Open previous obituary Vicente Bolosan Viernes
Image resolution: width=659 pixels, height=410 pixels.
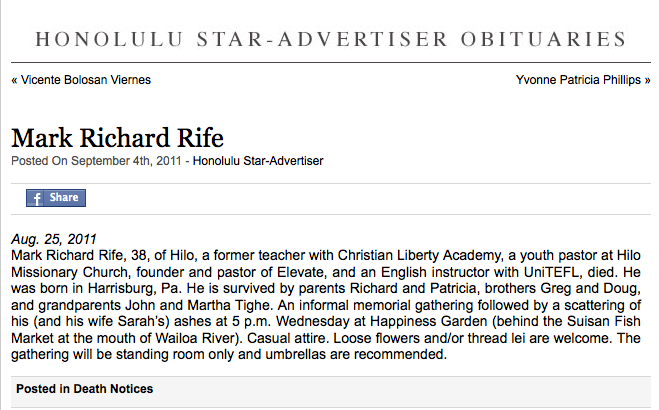pyautogui.click(x=86, y=80)
